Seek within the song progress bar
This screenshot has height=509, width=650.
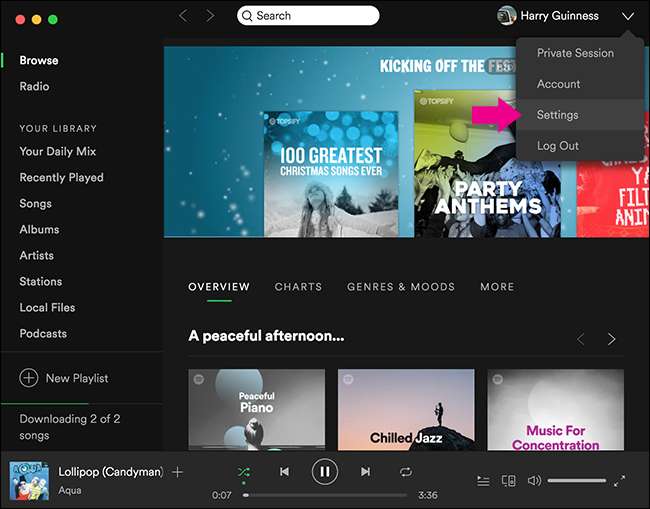pos(325,495)
